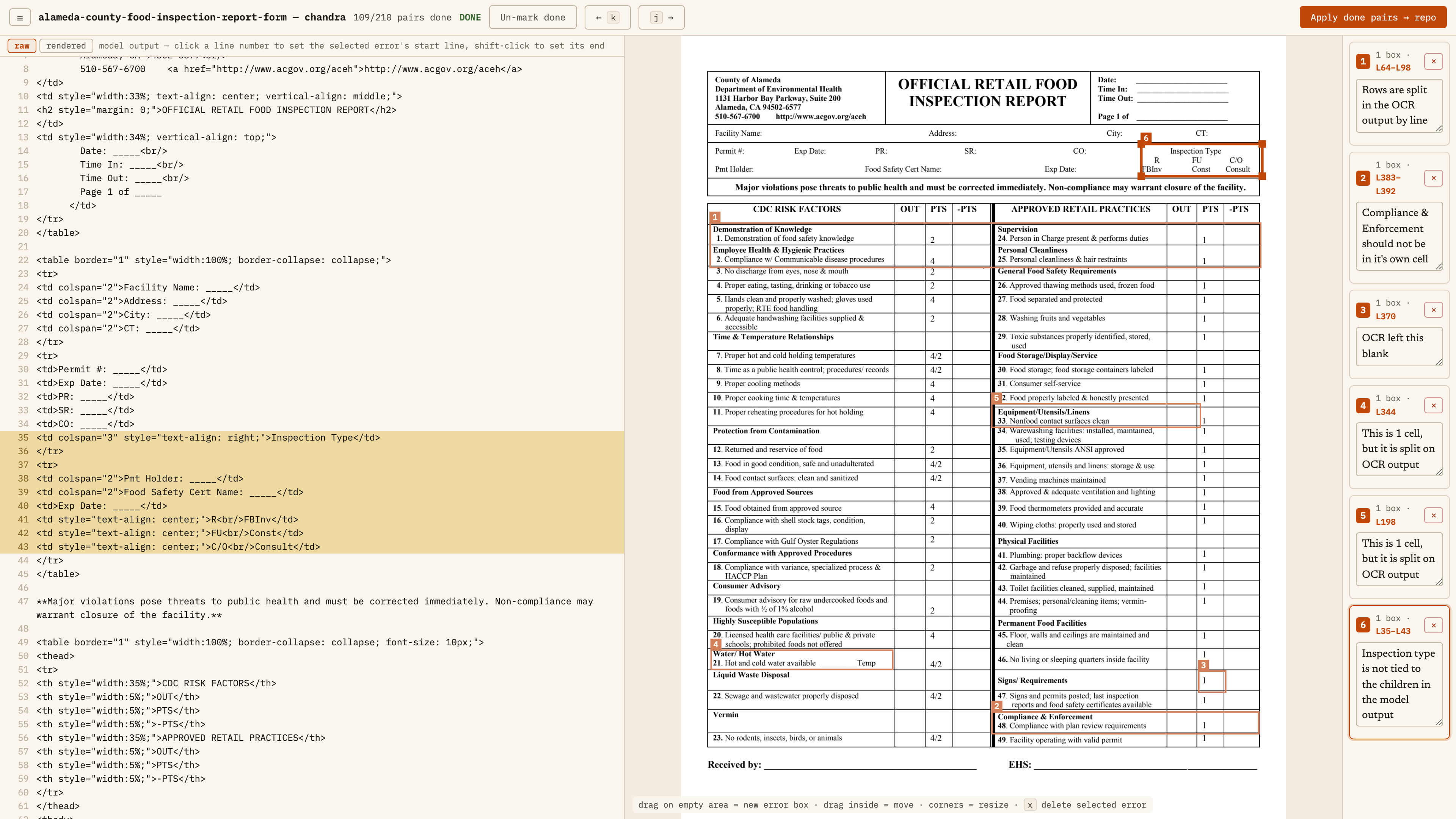Edit note 'OCR left this blank'
Image resolution: width=1456 pixels, height=819 pixels.
pos(1399,346)
